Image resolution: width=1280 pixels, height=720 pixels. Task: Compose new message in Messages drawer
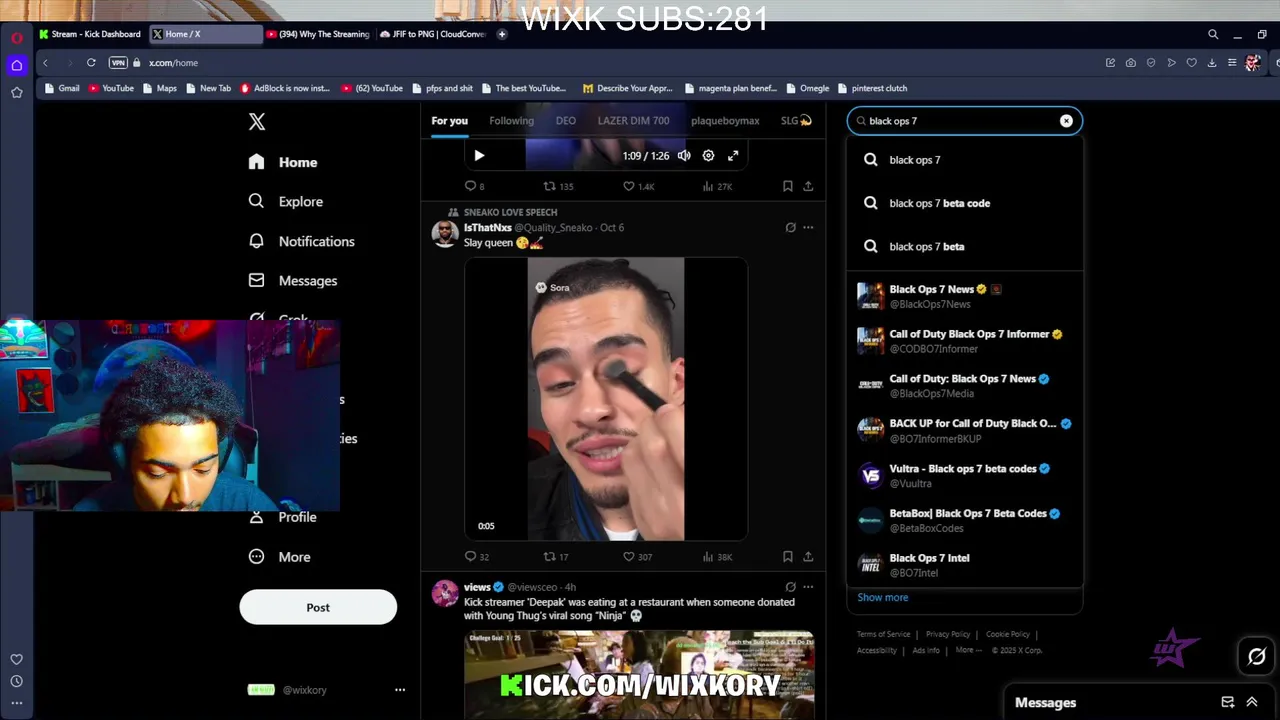1227,702
